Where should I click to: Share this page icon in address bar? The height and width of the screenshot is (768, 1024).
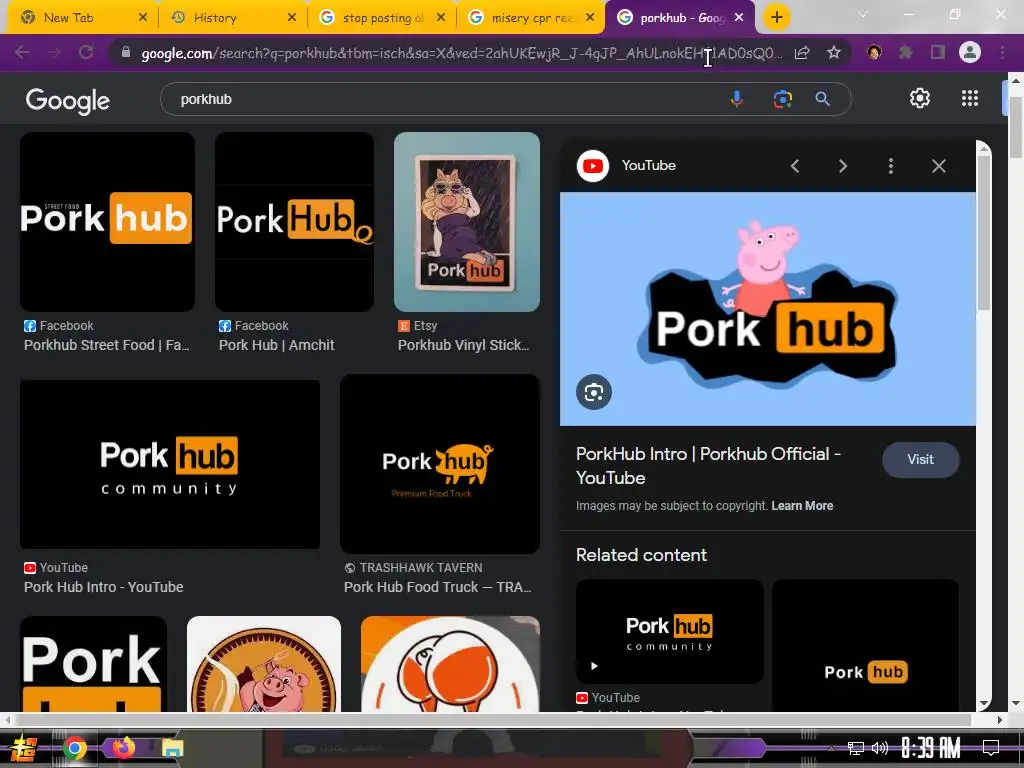(802, 53)
